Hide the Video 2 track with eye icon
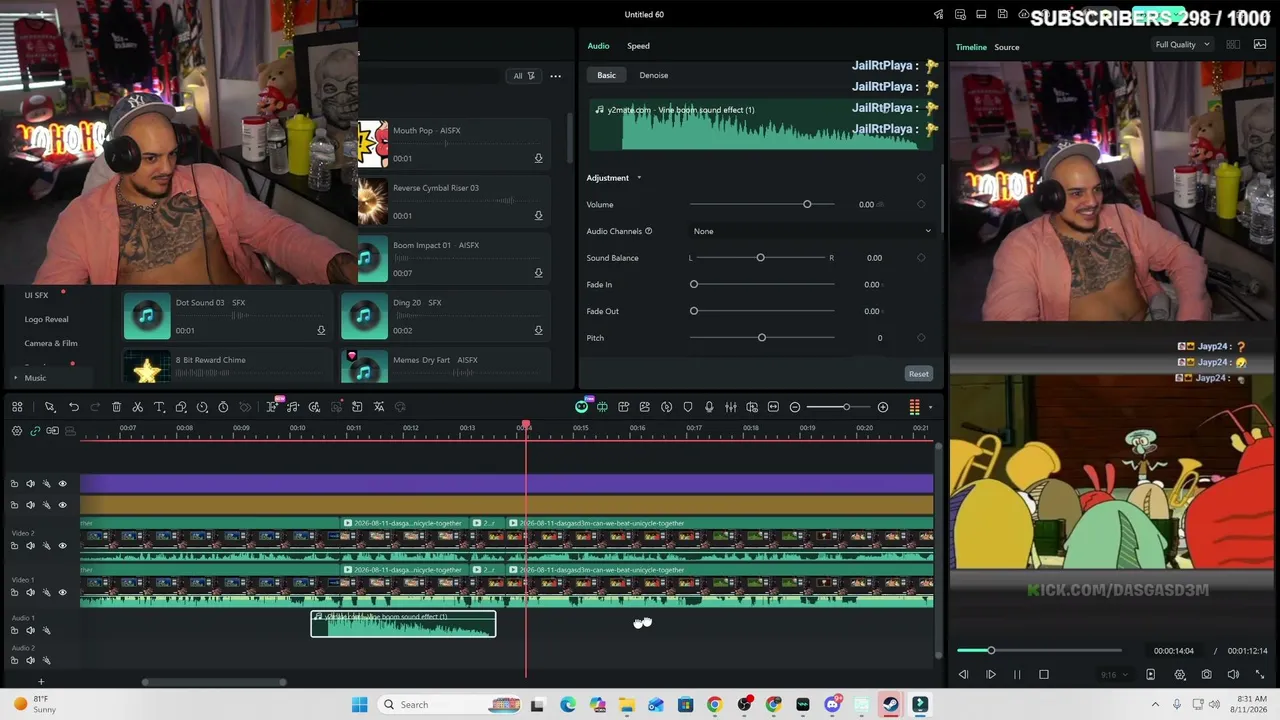 62,546
